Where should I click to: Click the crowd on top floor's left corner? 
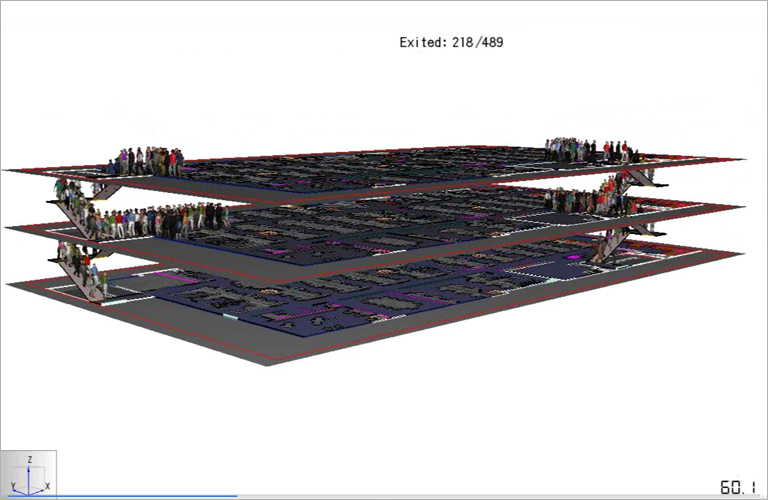coord(145,161)
